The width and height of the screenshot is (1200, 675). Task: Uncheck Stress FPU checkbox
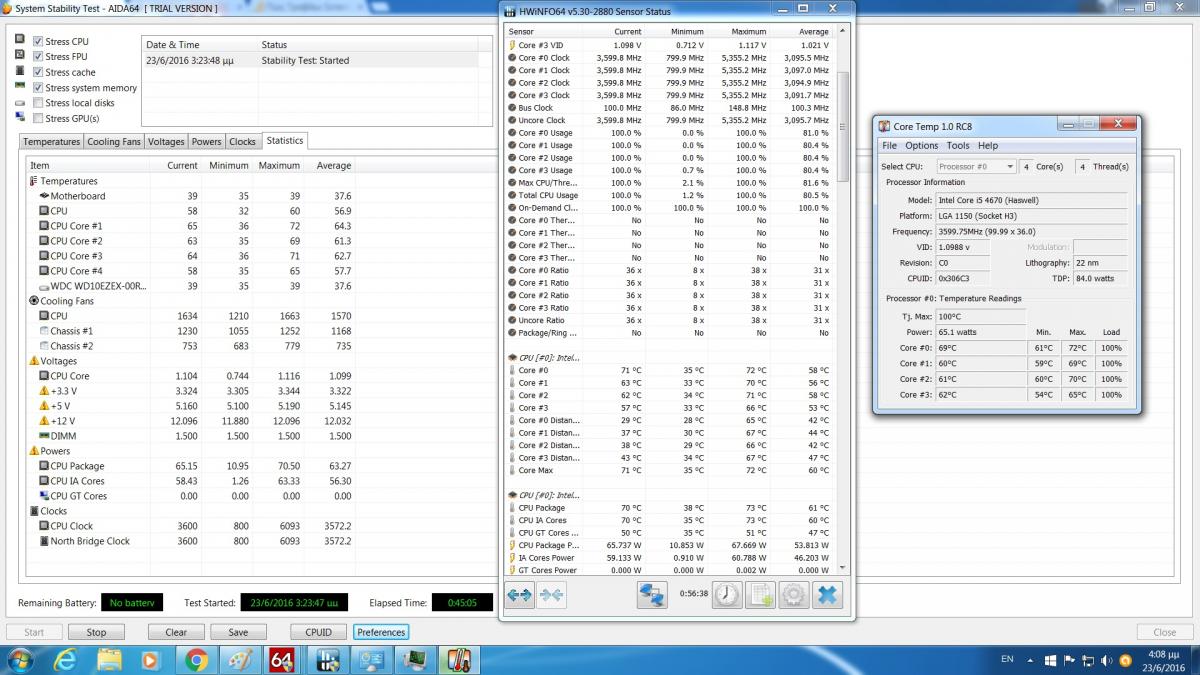[x=38, y=57]
